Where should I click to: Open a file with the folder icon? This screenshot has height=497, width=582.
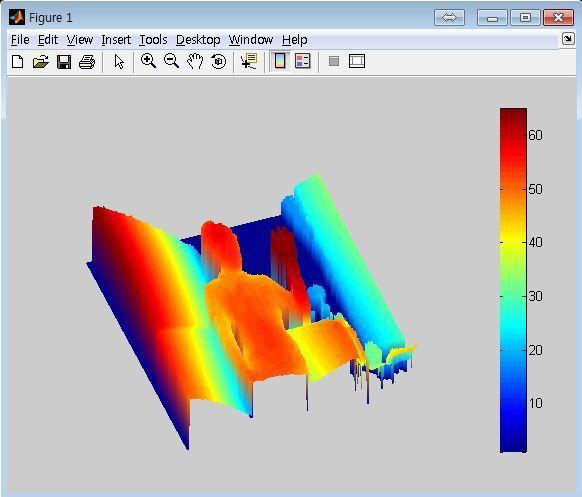40,61
